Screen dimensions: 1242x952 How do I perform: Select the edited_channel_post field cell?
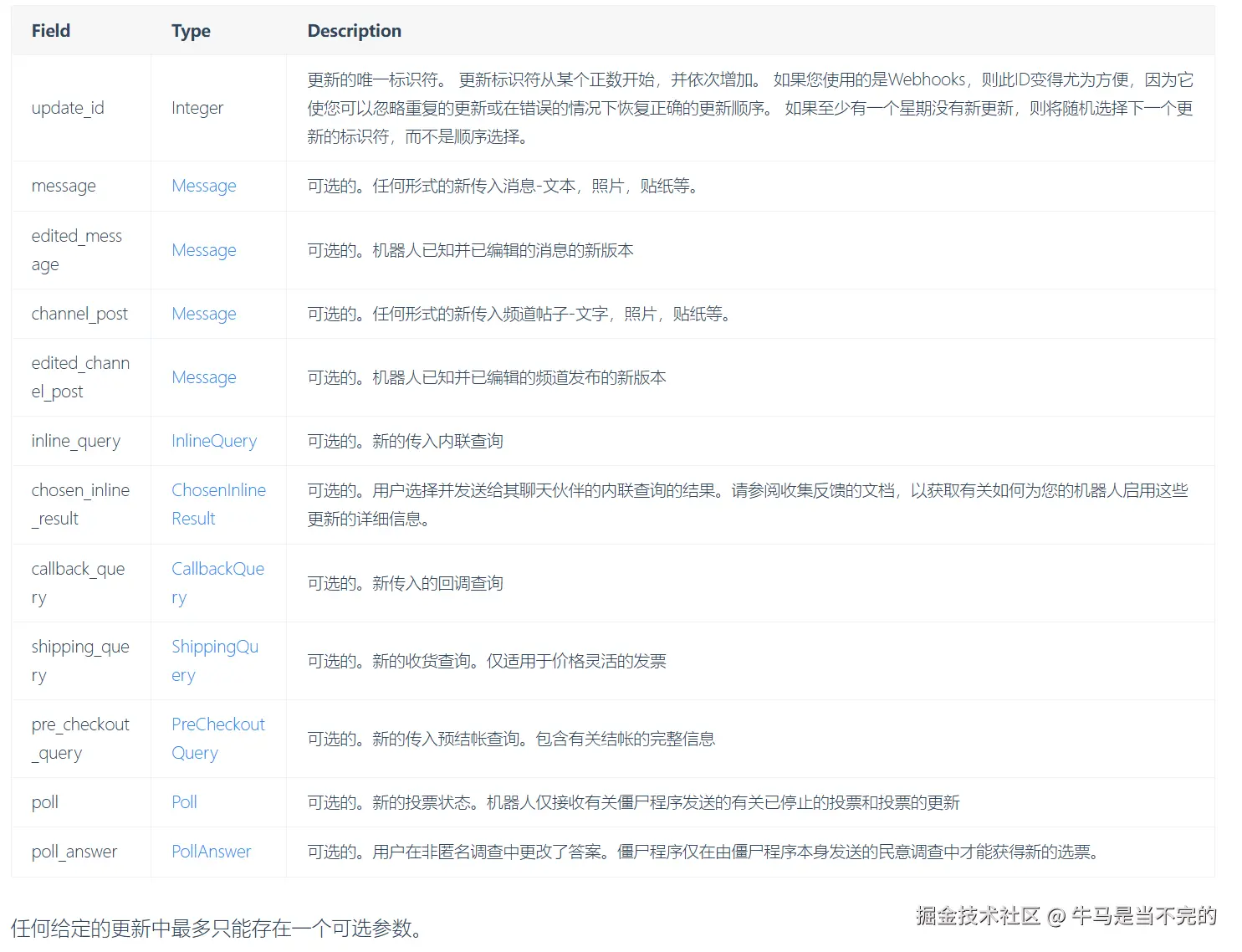tap(81, 377)
